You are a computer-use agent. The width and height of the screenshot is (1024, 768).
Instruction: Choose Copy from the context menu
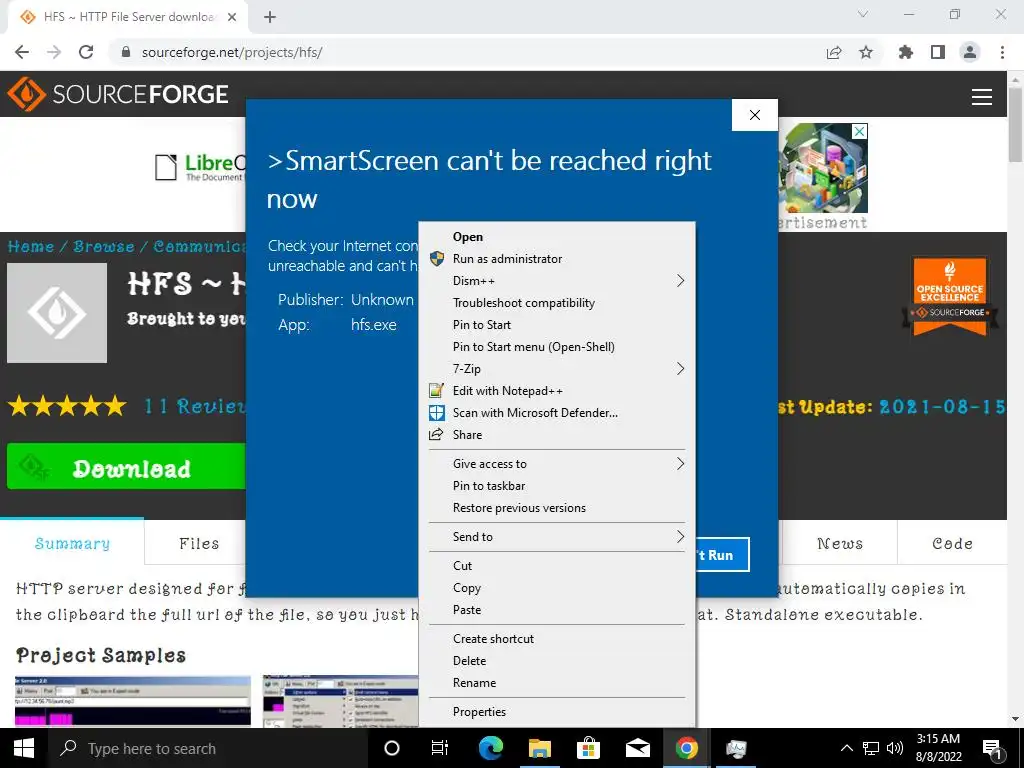pyautogui.click(x=557, y=588)
